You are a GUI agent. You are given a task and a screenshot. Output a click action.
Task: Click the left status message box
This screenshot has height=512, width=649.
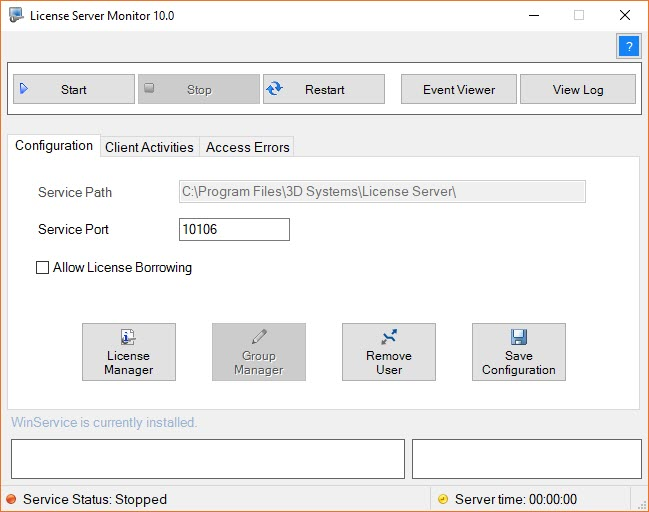click(x=207, y=459)
